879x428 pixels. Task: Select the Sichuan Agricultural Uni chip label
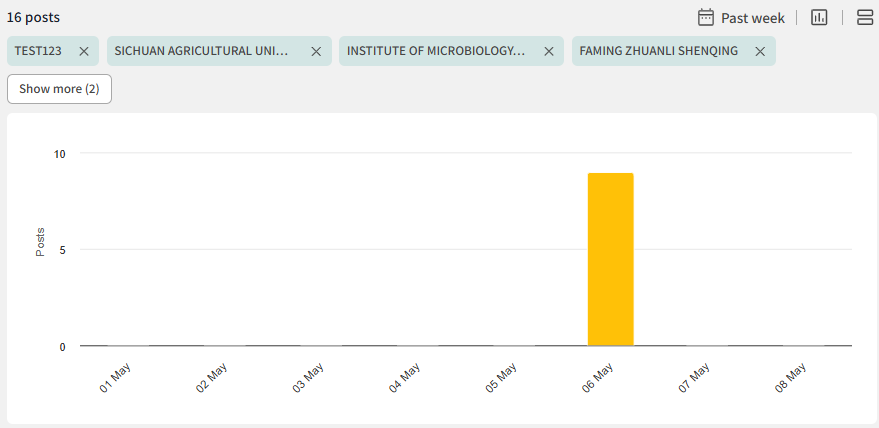point(201,51)
